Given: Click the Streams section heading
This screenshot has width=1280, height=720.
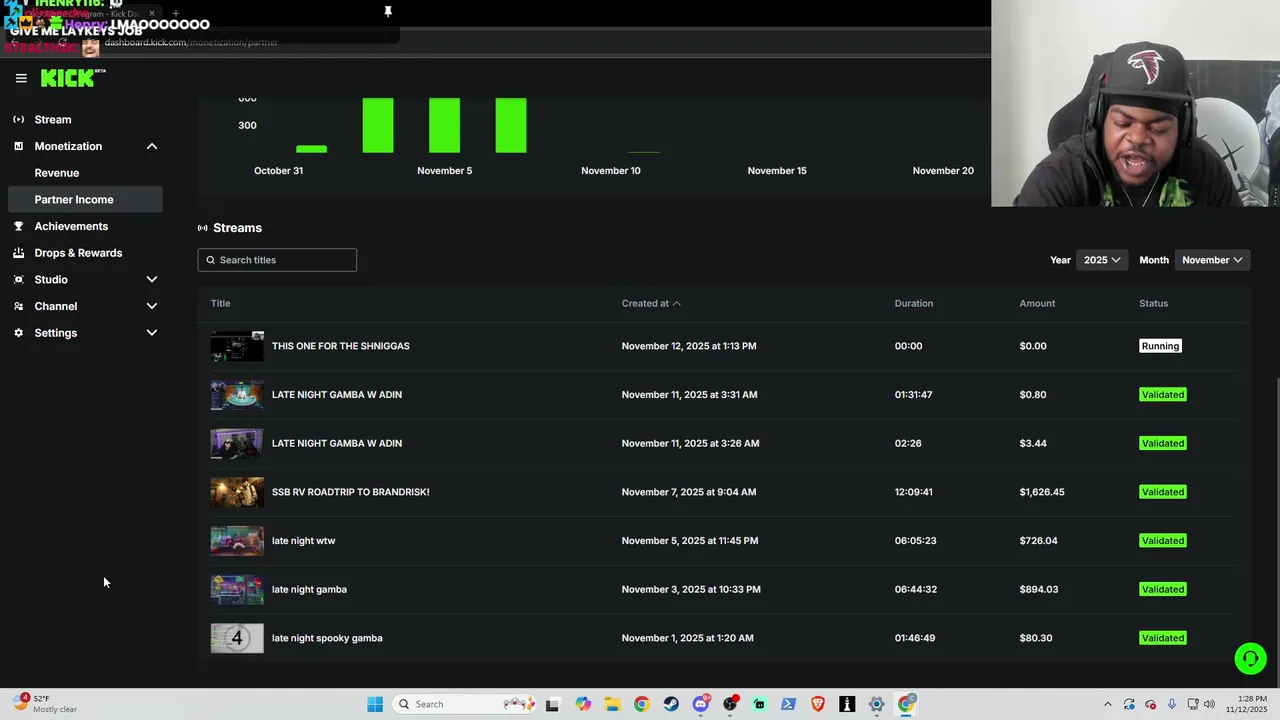Looking at the screenshot, I should [237, 228].
